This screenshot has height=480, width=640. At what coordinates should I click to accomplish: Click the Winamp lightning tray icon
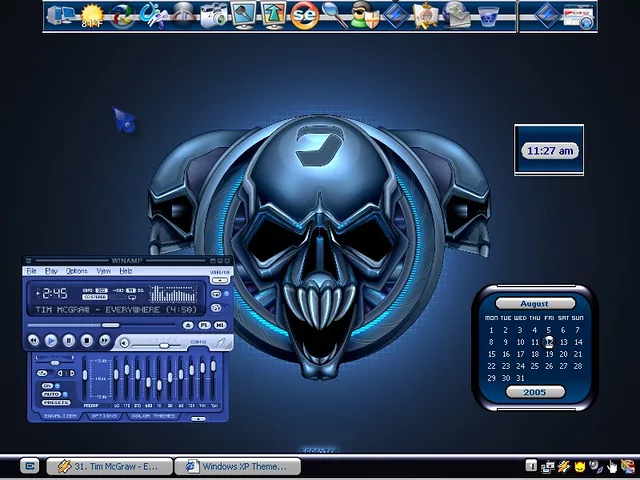564,466
